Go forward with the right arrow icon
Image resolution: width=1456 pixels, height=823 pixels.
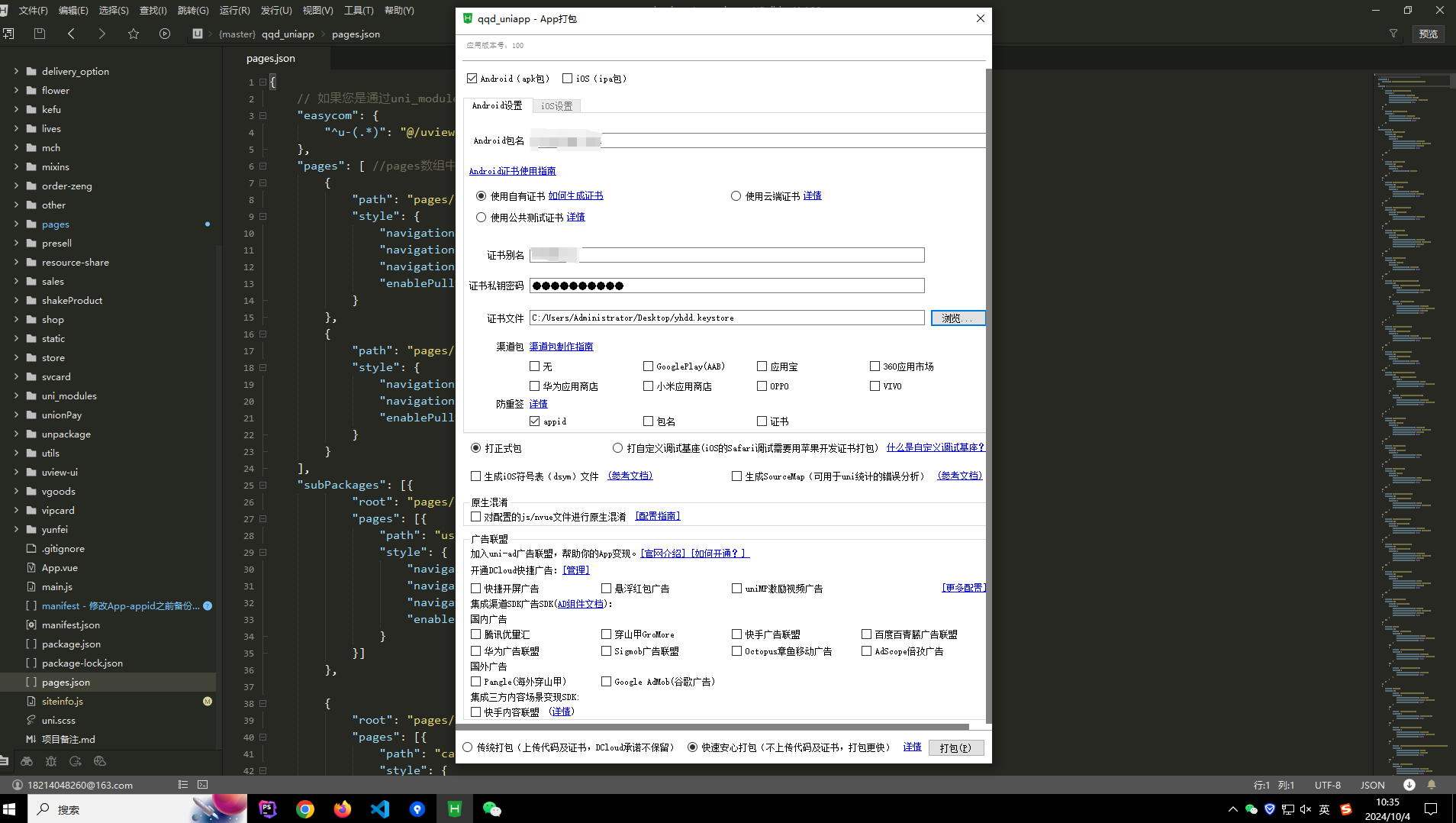[x=101, y=34]
